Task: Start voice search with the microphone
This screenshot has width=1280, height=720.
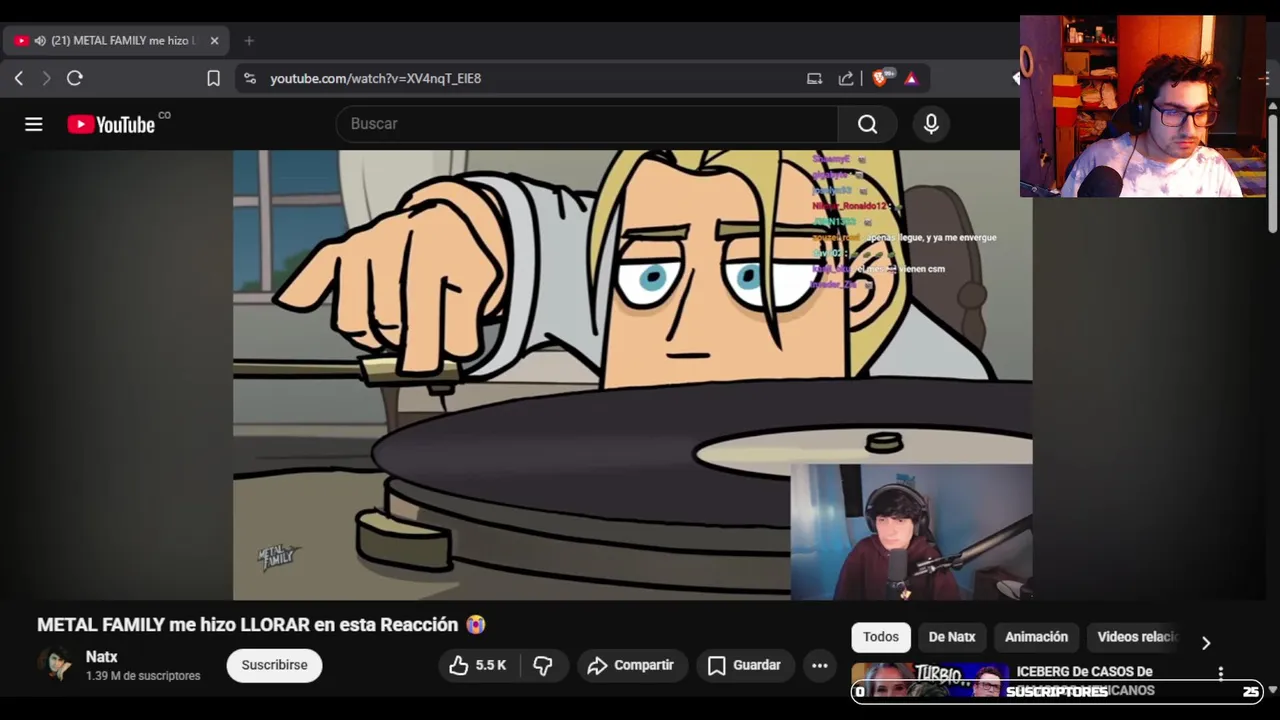Action: click(931, 124)
